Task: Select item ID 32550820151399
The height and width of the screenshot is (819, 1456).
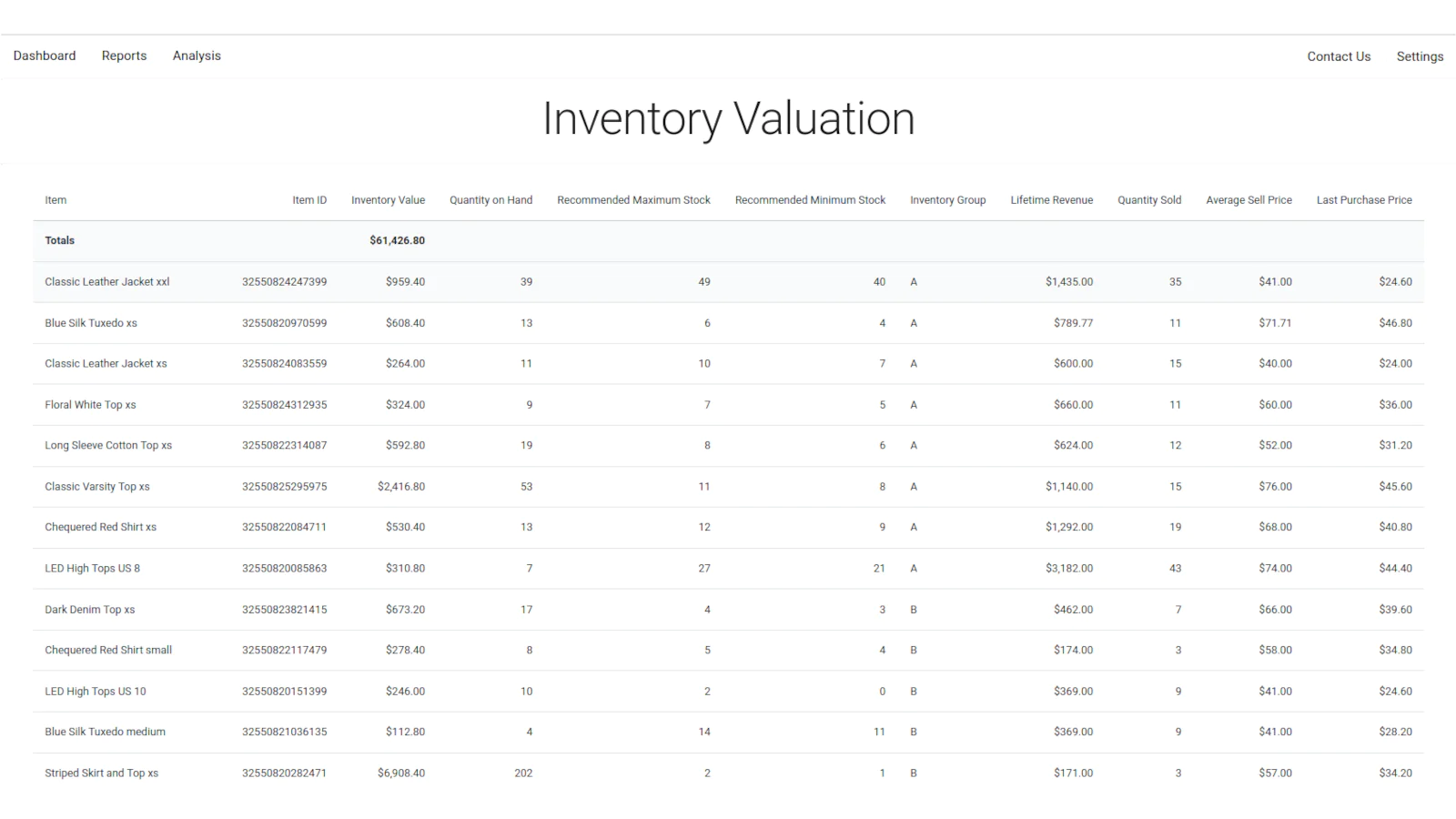Action: pos(284,692)
